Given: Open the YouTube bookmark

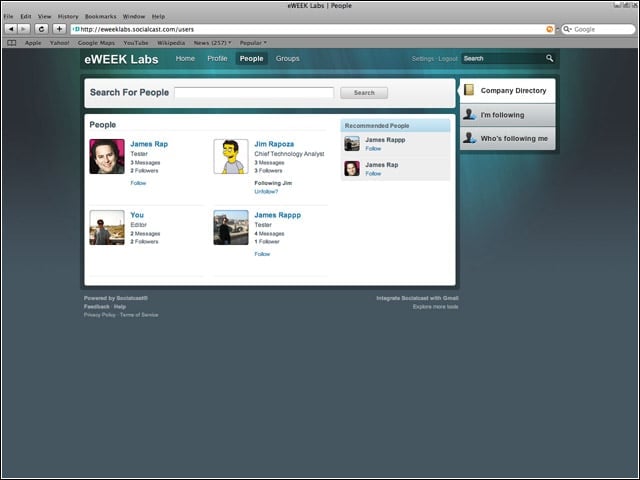Looking at the screenshot, I should click(x=136, y=43).
